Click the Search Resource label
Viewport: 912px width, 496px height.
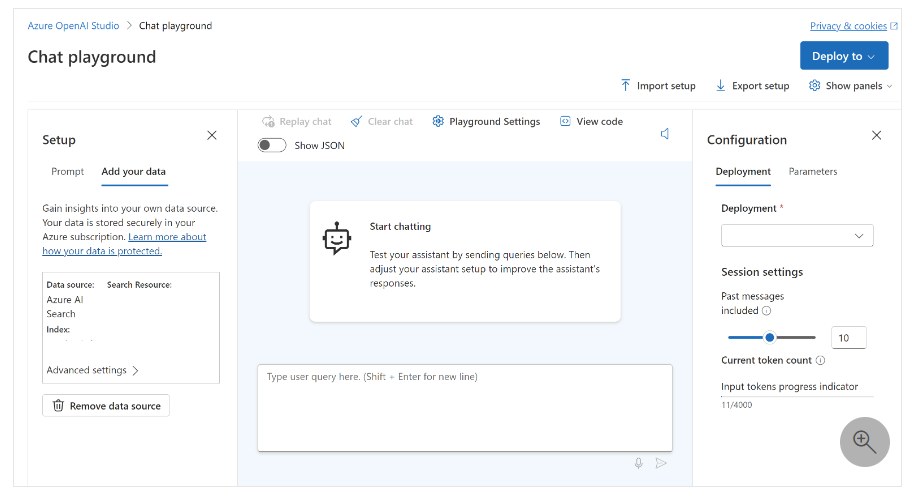[139, 285]
